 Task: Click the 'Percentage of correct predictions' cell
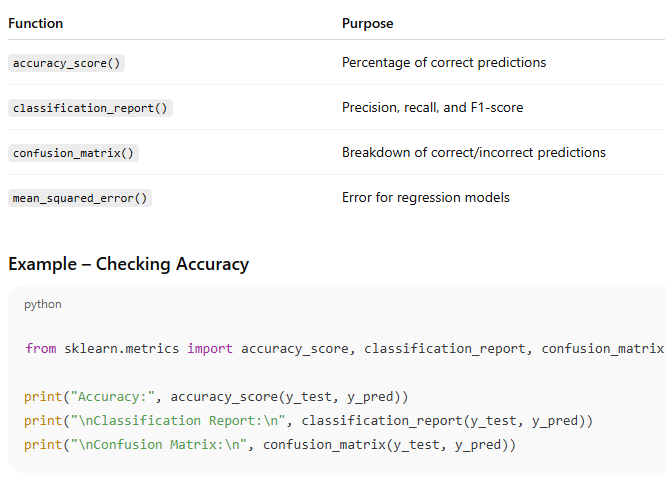pyautogui.click(x=444, y=63)
